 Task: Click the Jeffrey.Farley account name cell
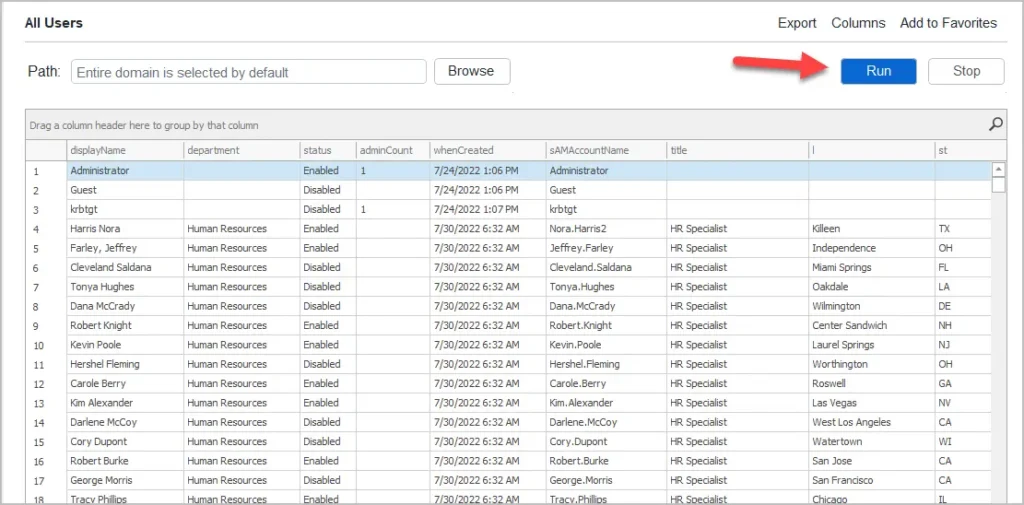606,248
